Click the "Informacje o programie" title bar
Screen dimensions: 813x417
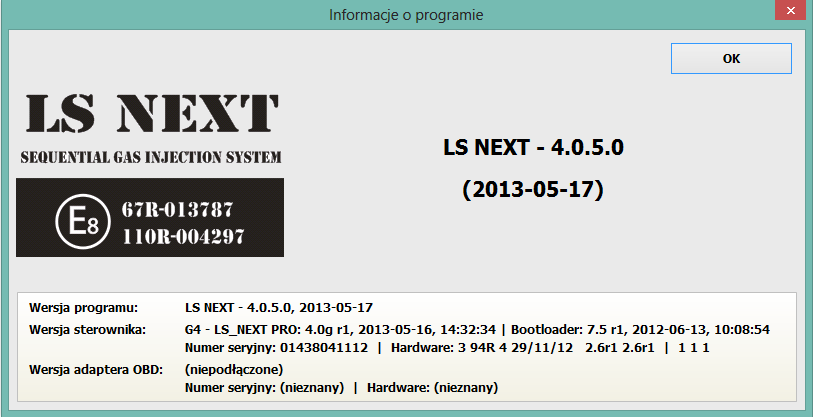pos(406,15)
